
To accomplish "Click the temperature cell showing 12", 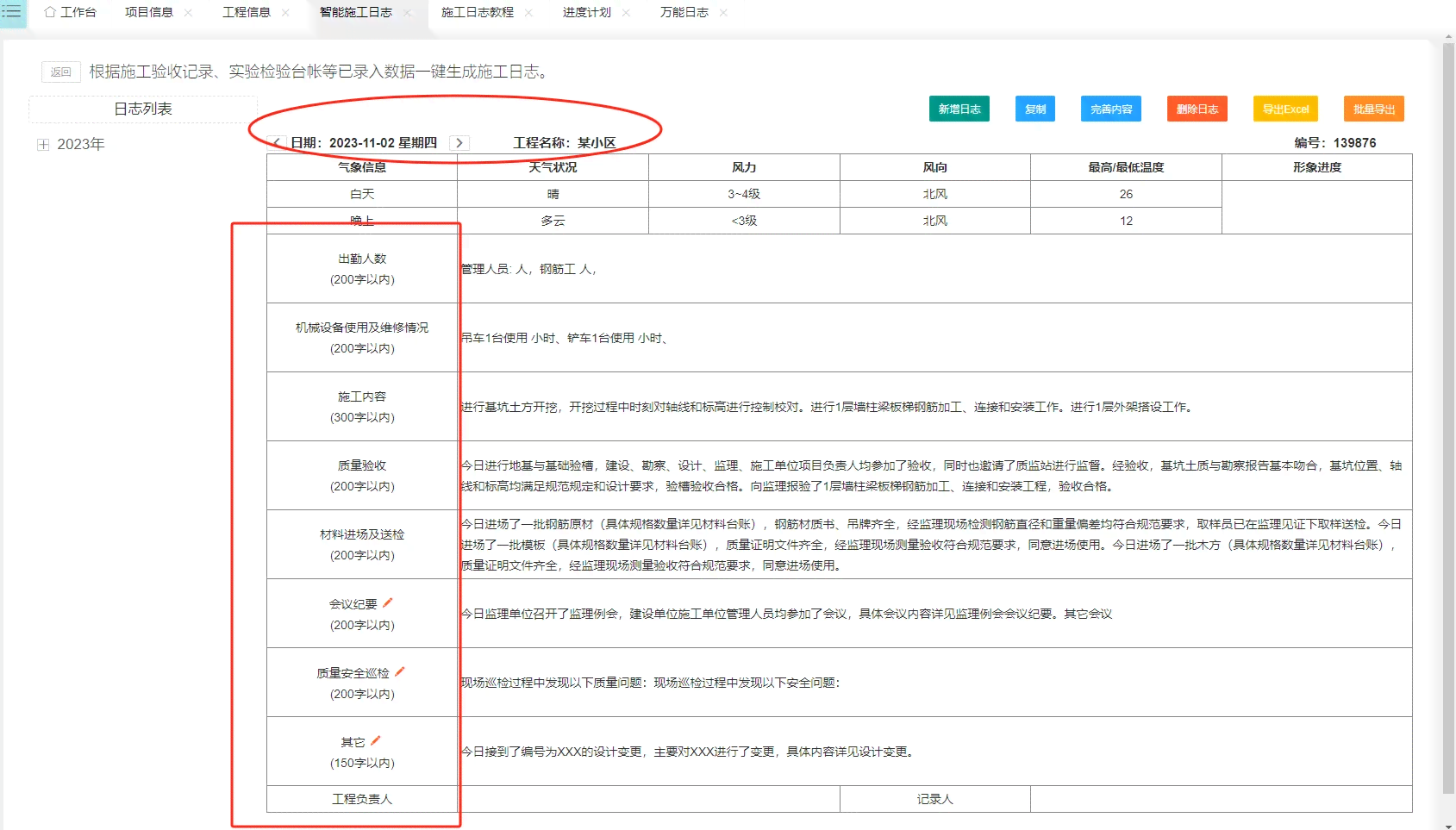I will 1126,221.
